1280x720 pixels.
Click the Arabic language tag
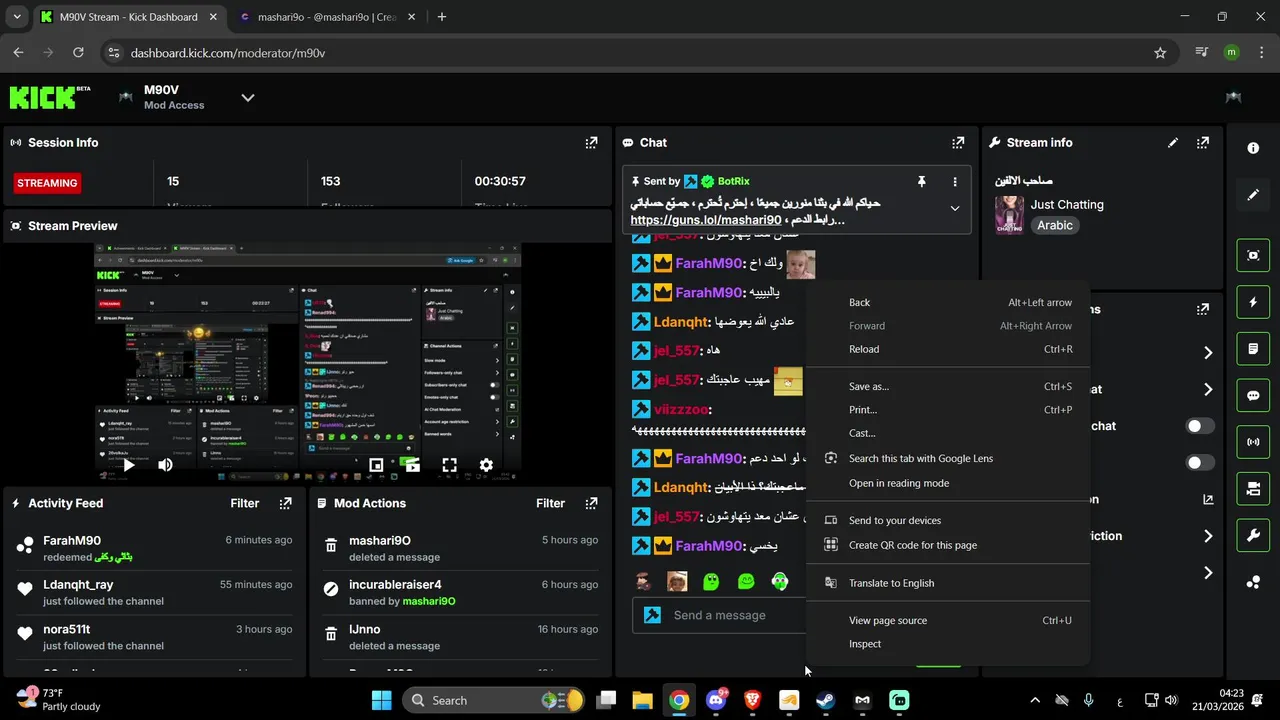[x=1055, y=225]
